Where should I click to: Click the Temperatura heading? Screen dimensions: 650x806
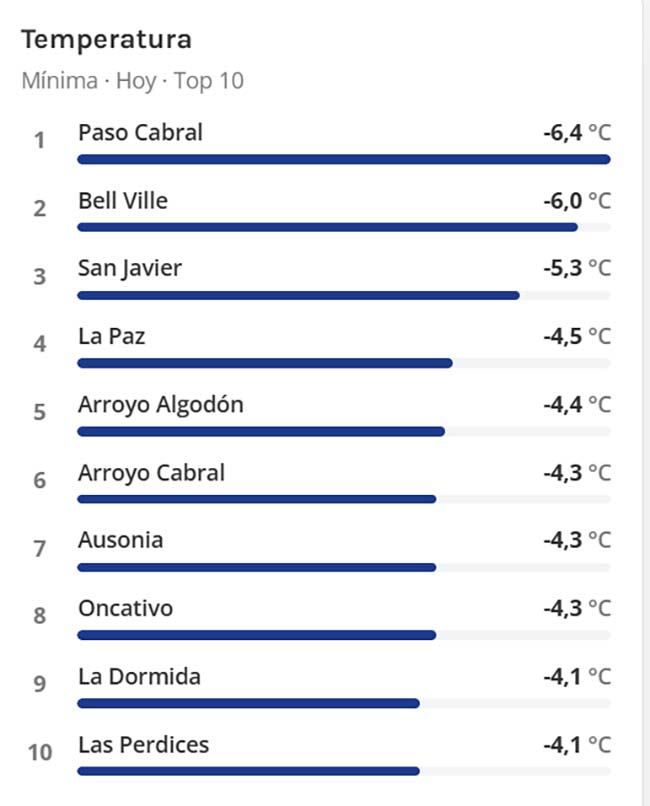click(106, 40)
